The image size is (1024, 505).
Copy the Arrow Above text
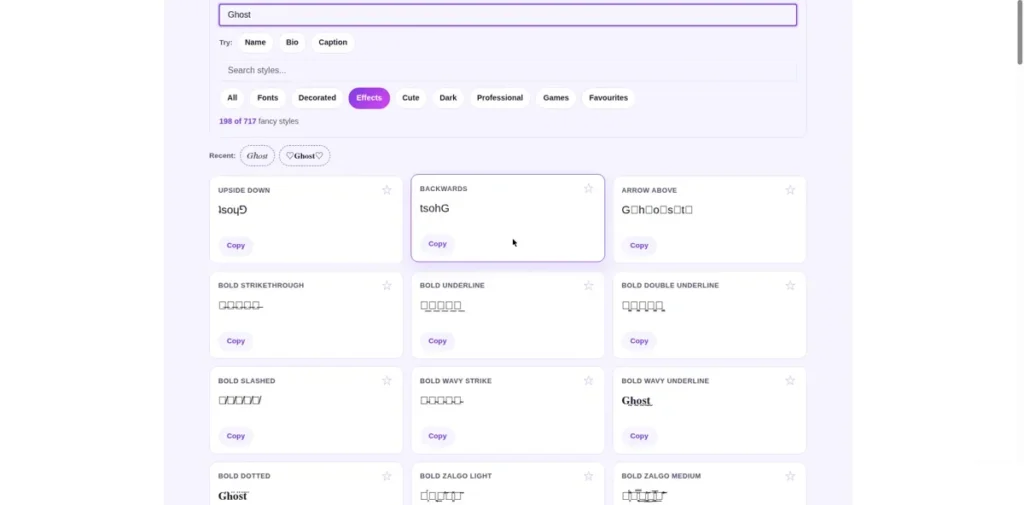[x=639, y=246]
